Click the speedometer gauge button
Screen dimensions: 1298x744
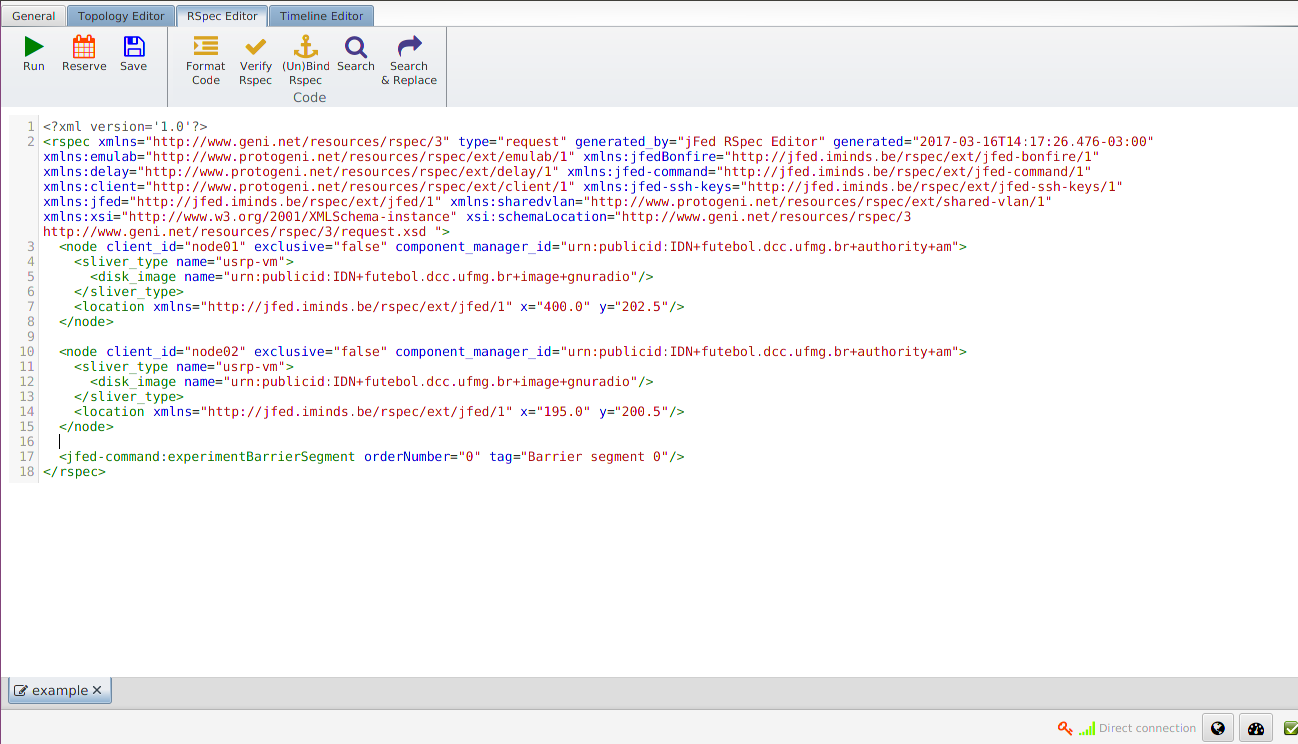tap(1257, 729)
